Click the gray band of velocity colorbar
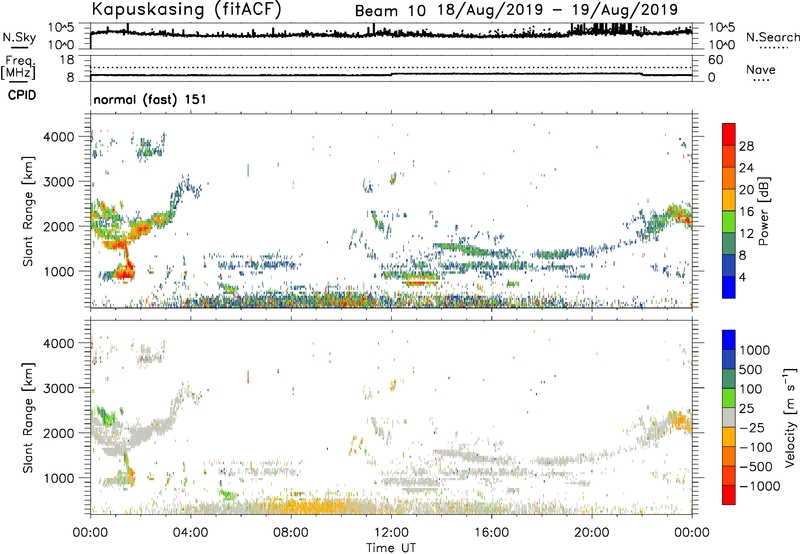Image resolution: width=800 pixels, height=554 pixels. pyautogui.click(x=729, y=418)
